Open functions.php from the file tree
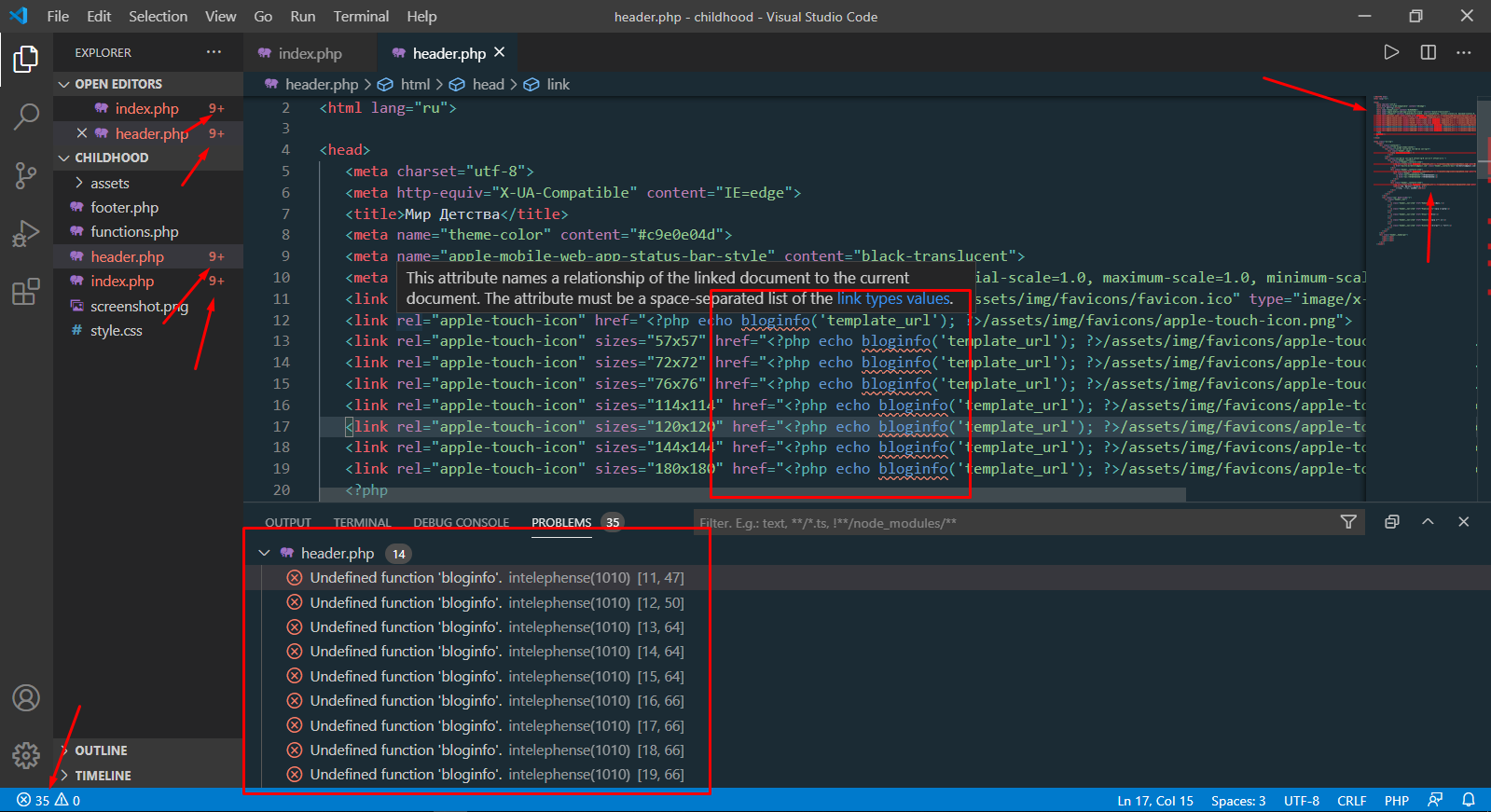This screenshot has width=1491, height=812. click(134, 232)
